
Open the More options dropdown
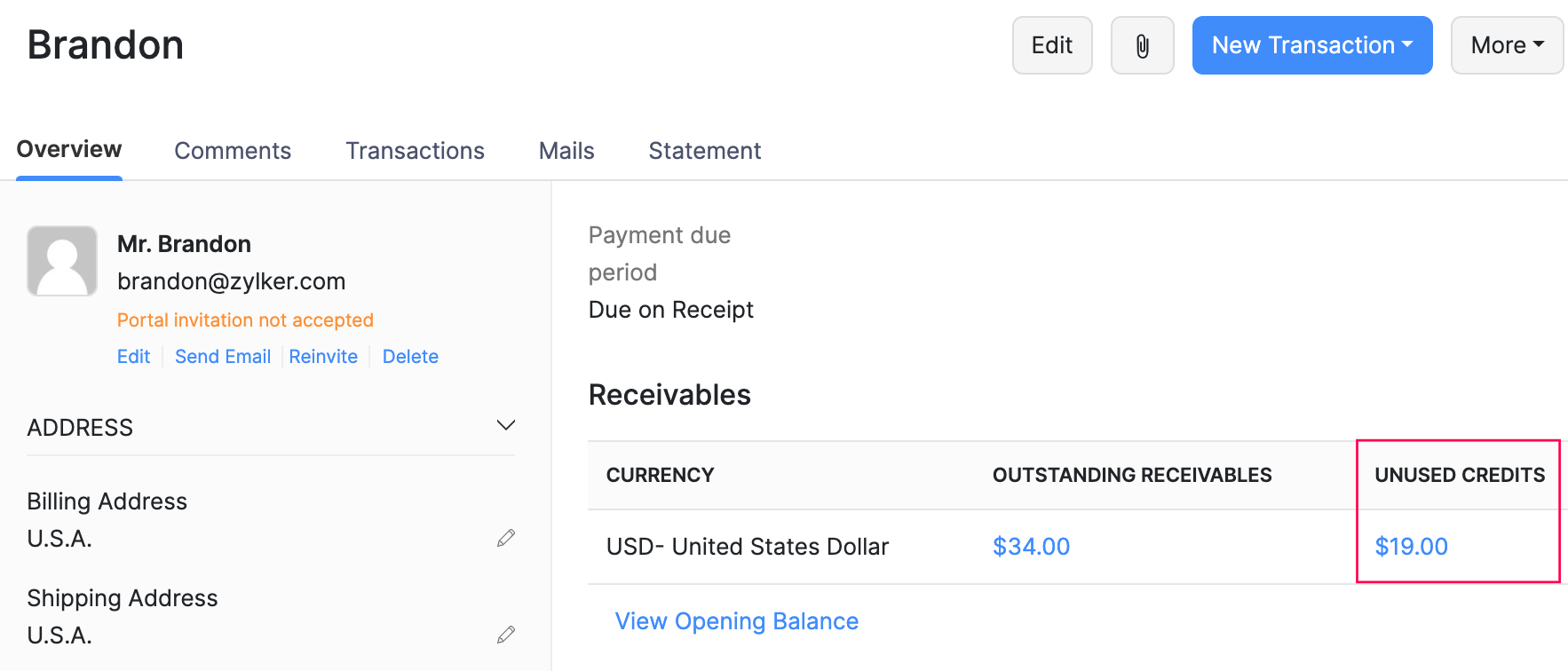(1507, 45)
